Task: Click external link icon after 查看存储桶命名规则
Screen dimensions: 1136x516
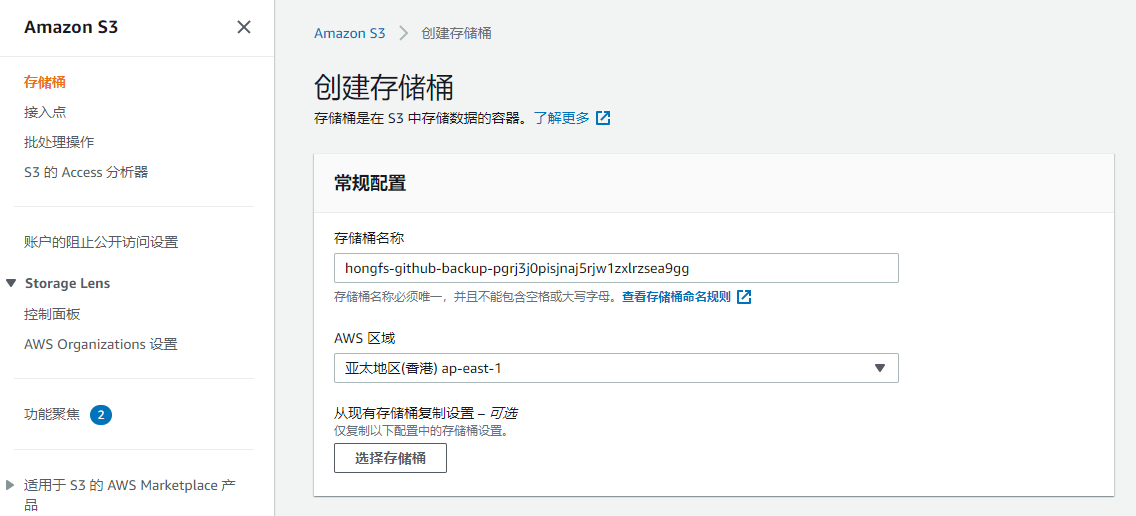Action: click(744, 296)
